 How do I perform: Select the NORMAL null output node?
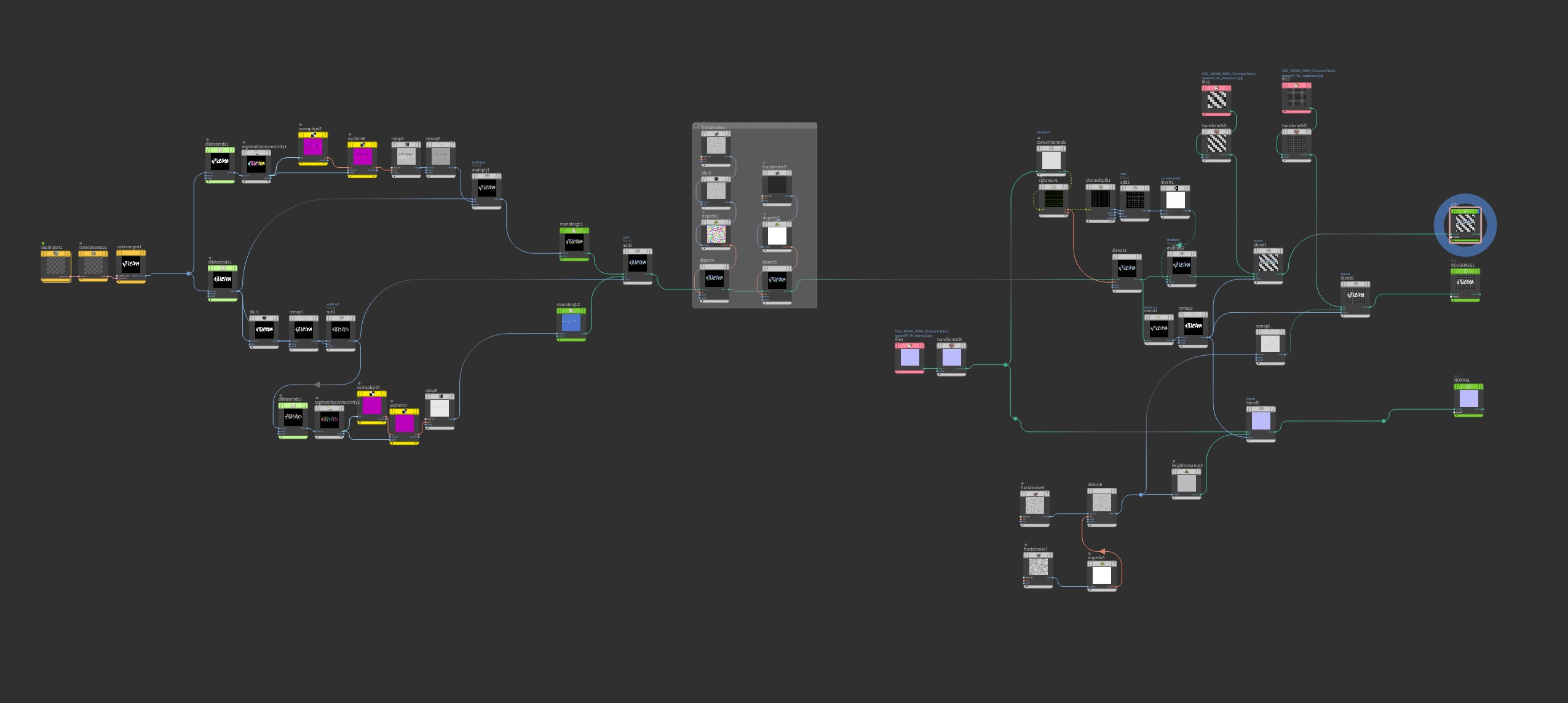[1469, 401]
